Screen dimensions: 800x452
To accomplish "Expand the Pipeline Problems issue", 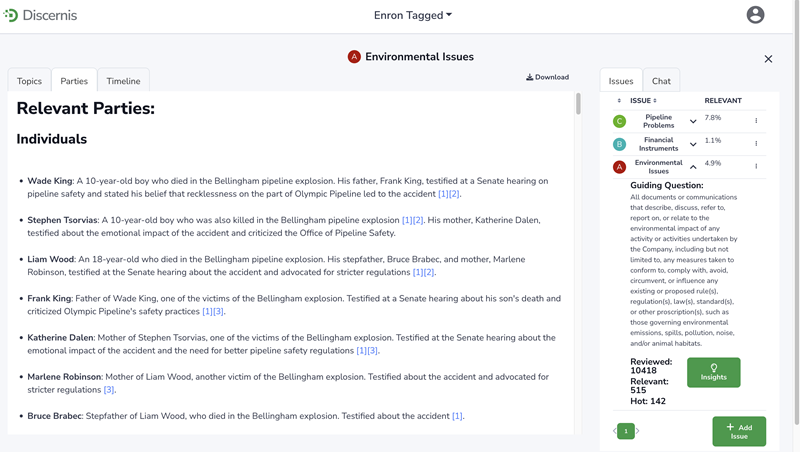I will (693, 122).
